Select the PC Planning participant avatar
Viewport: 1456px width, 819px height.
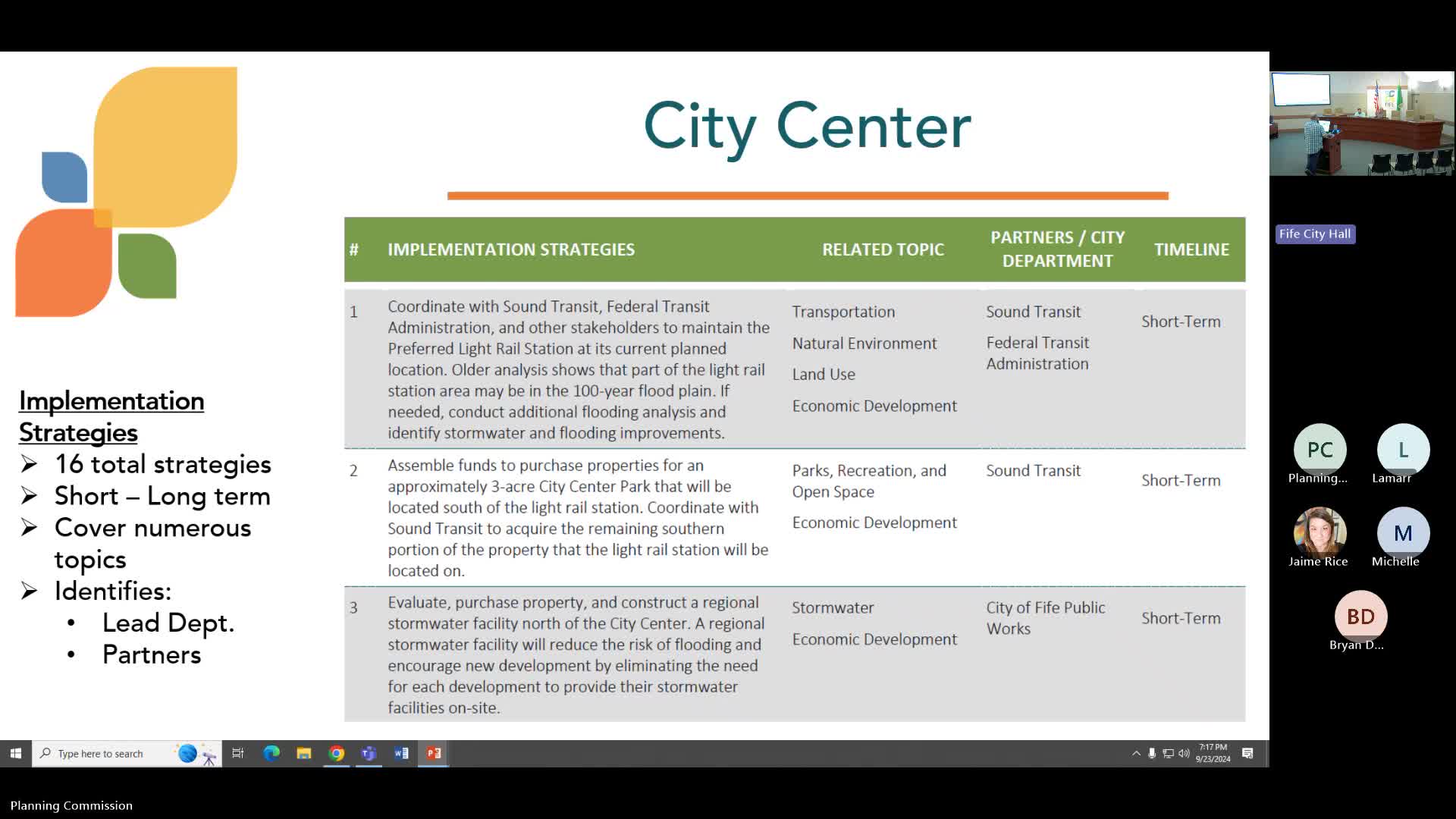pyautogui.click(x=1319, y=450)
